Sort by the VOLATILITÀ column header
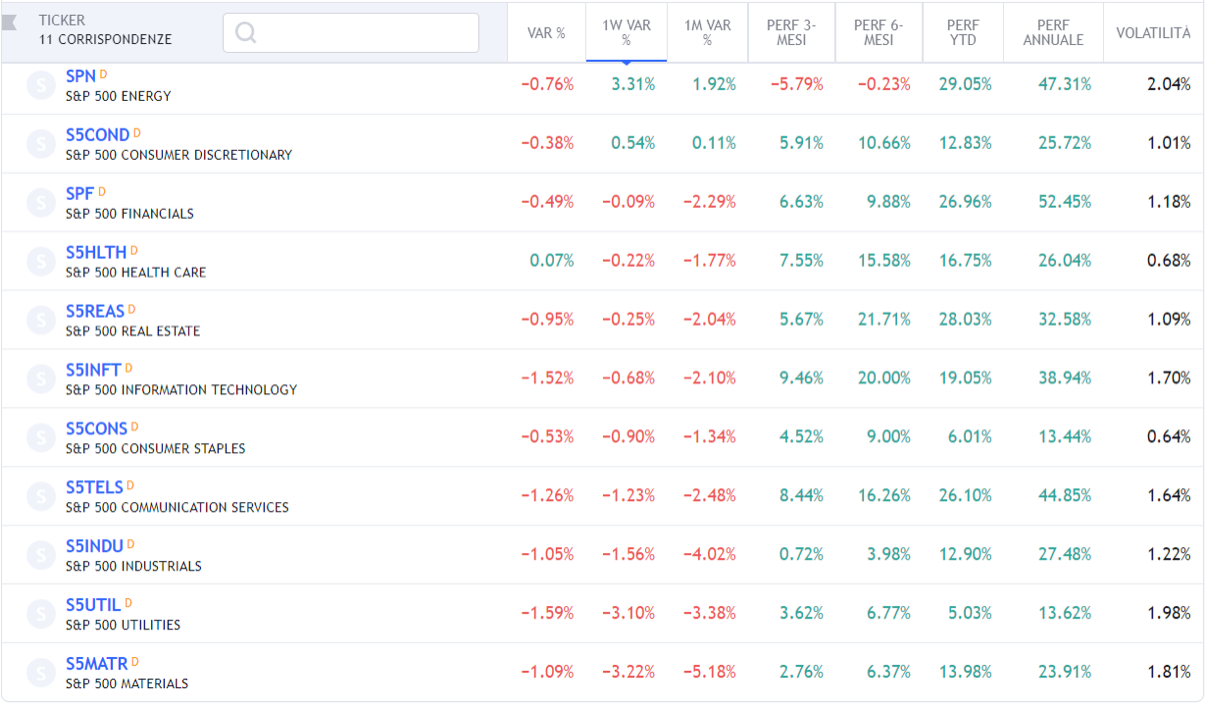1206x704 pixels. click(1153, 32)
